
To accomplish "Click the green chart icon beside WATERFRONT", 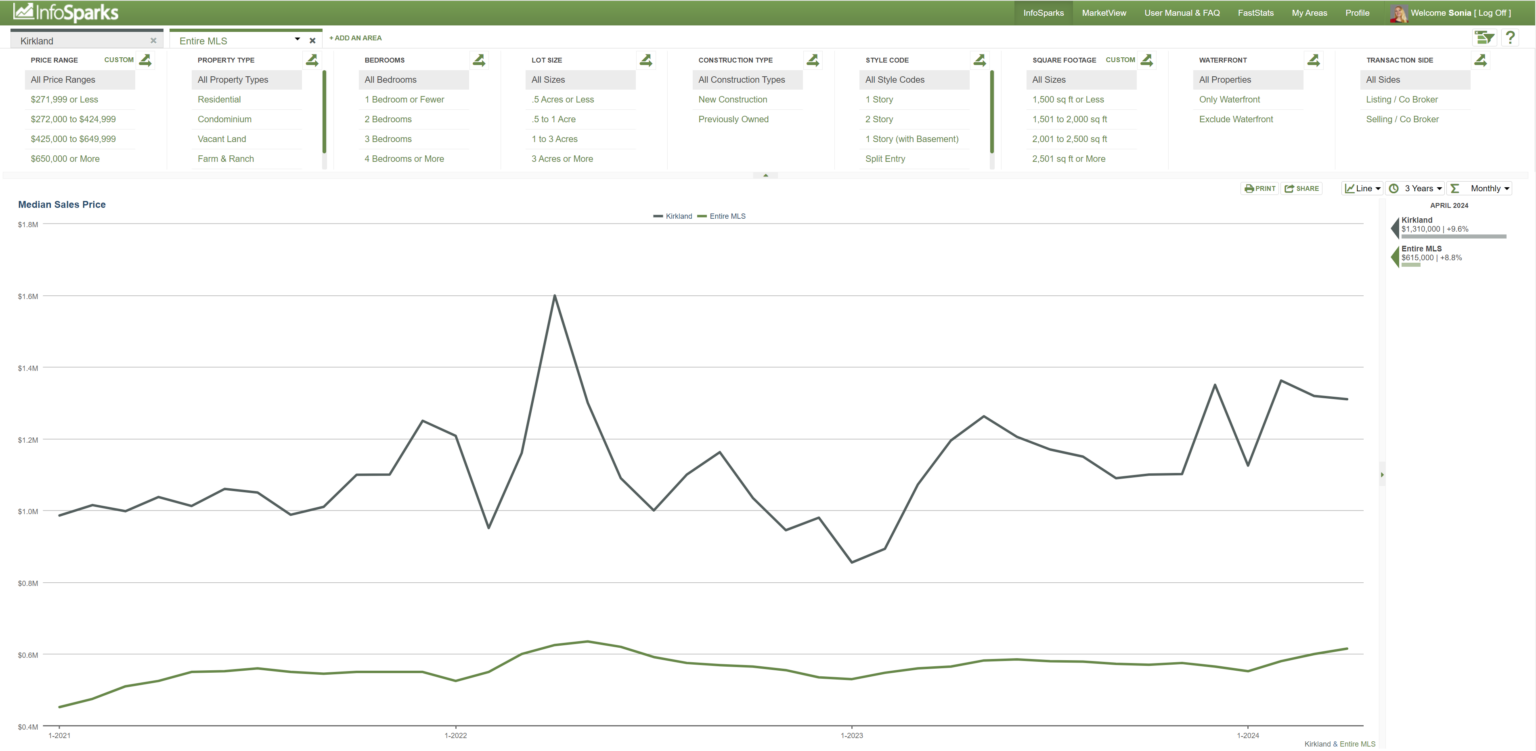I will (1313, 59).
